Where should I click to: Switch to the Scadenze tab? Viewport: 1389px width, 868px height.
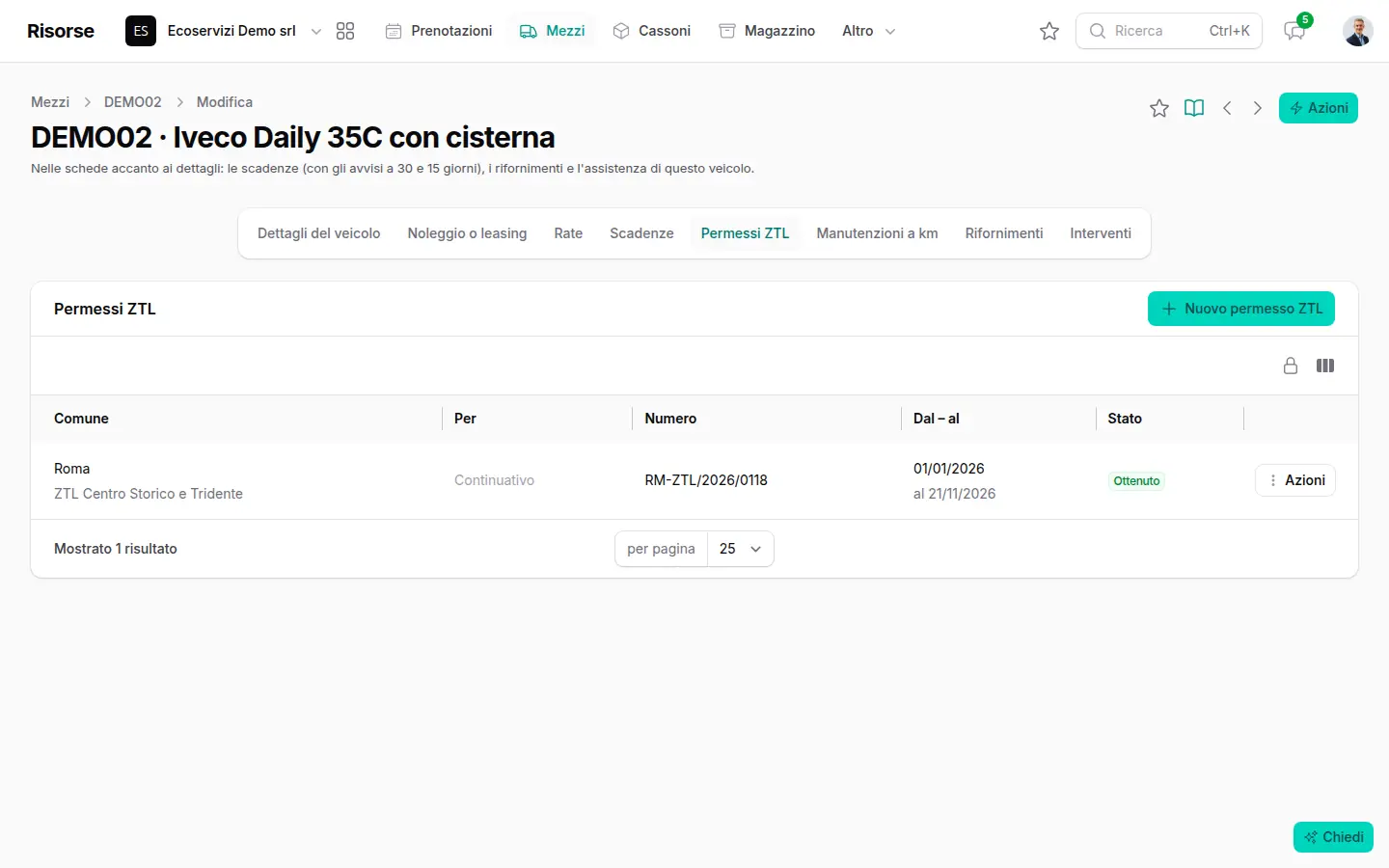pos(641,233)
